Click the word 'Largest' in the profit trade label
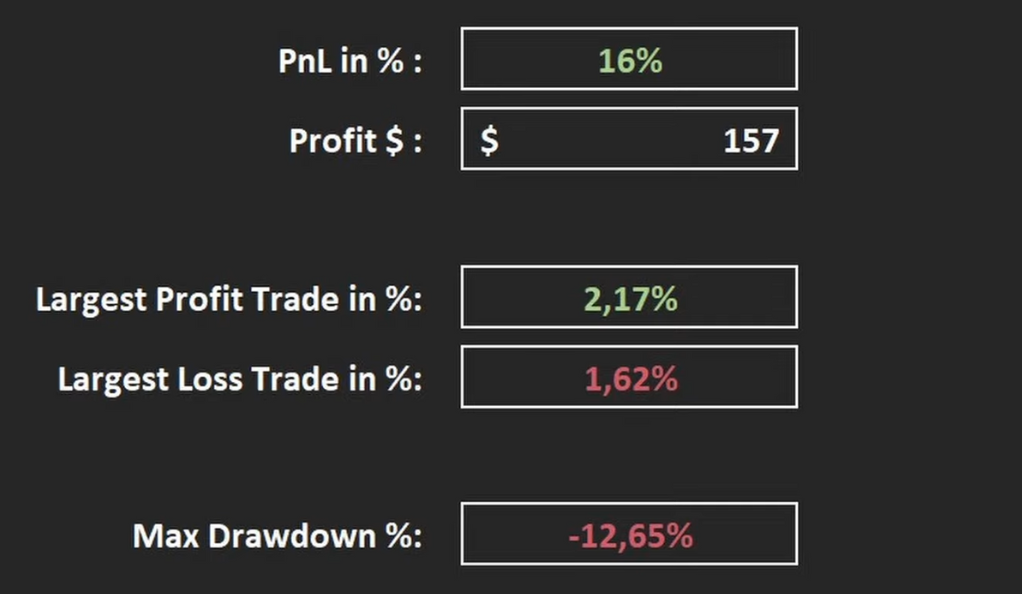The image size is (1022, 594). click(x=91, y=301)
